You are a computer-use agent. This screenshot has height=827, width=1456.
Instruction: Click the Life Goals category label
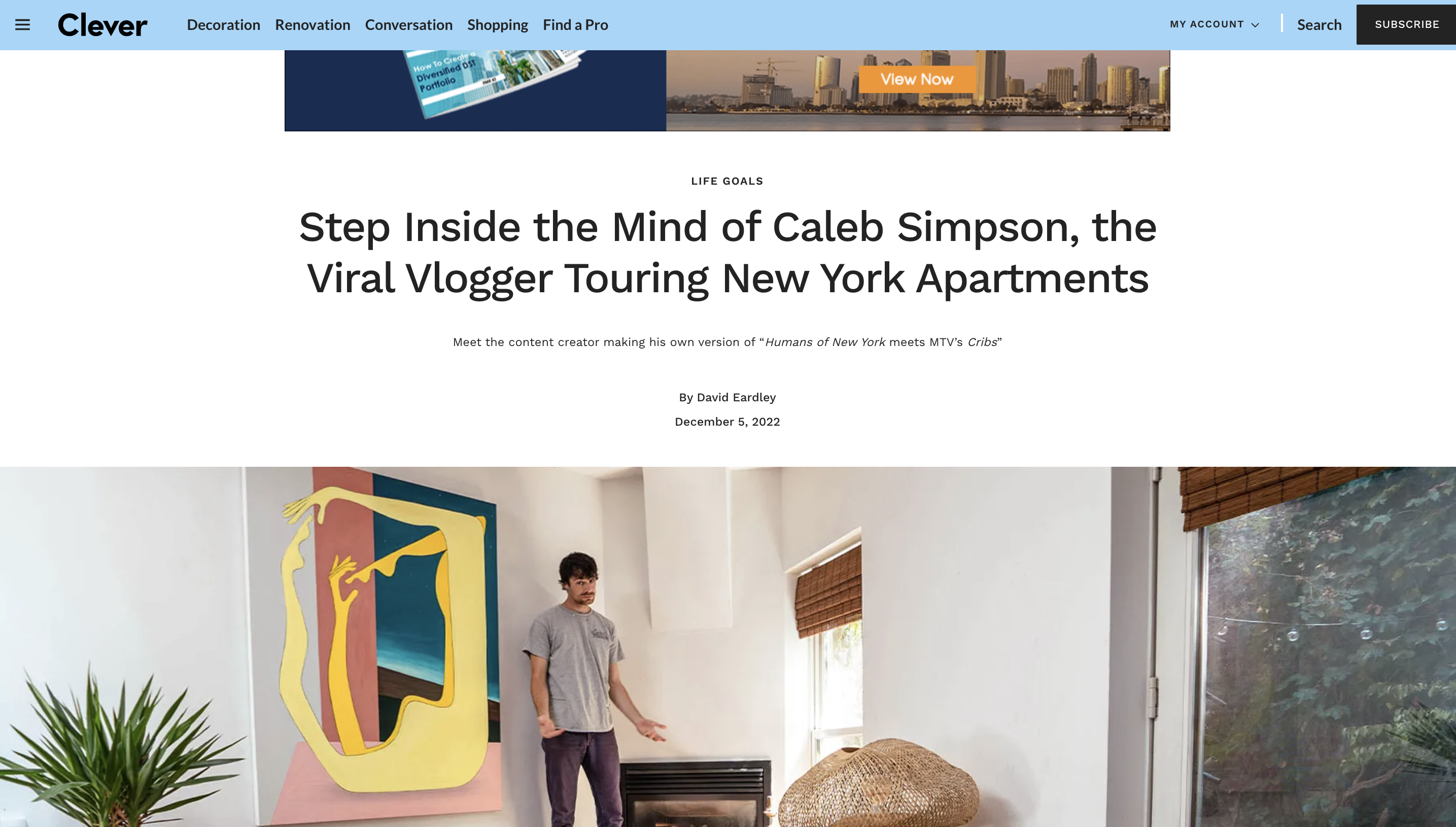[x=727, y=181]
